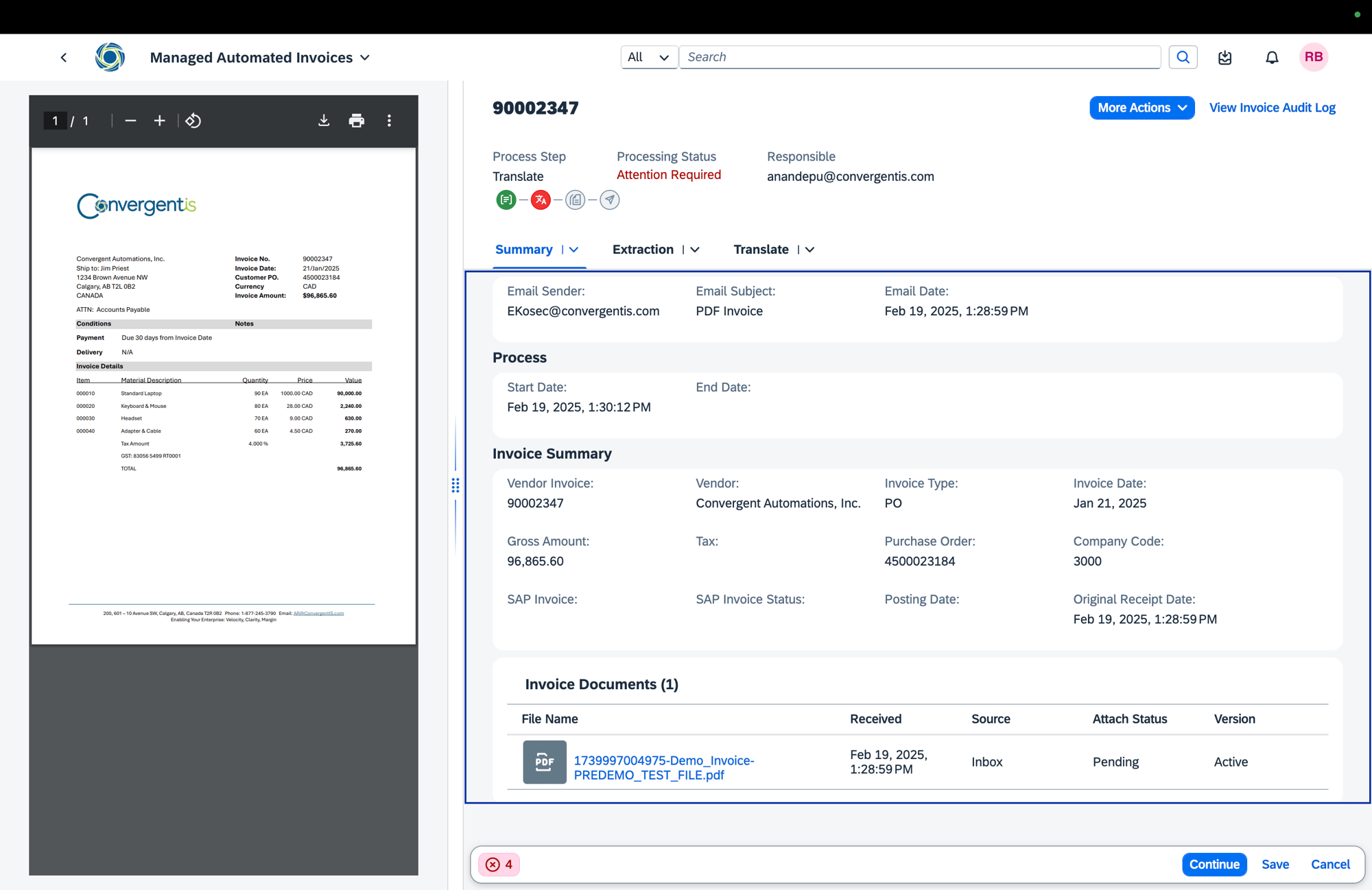
Task: Click the grey send process step icon
Action: (x=609, y=200)
